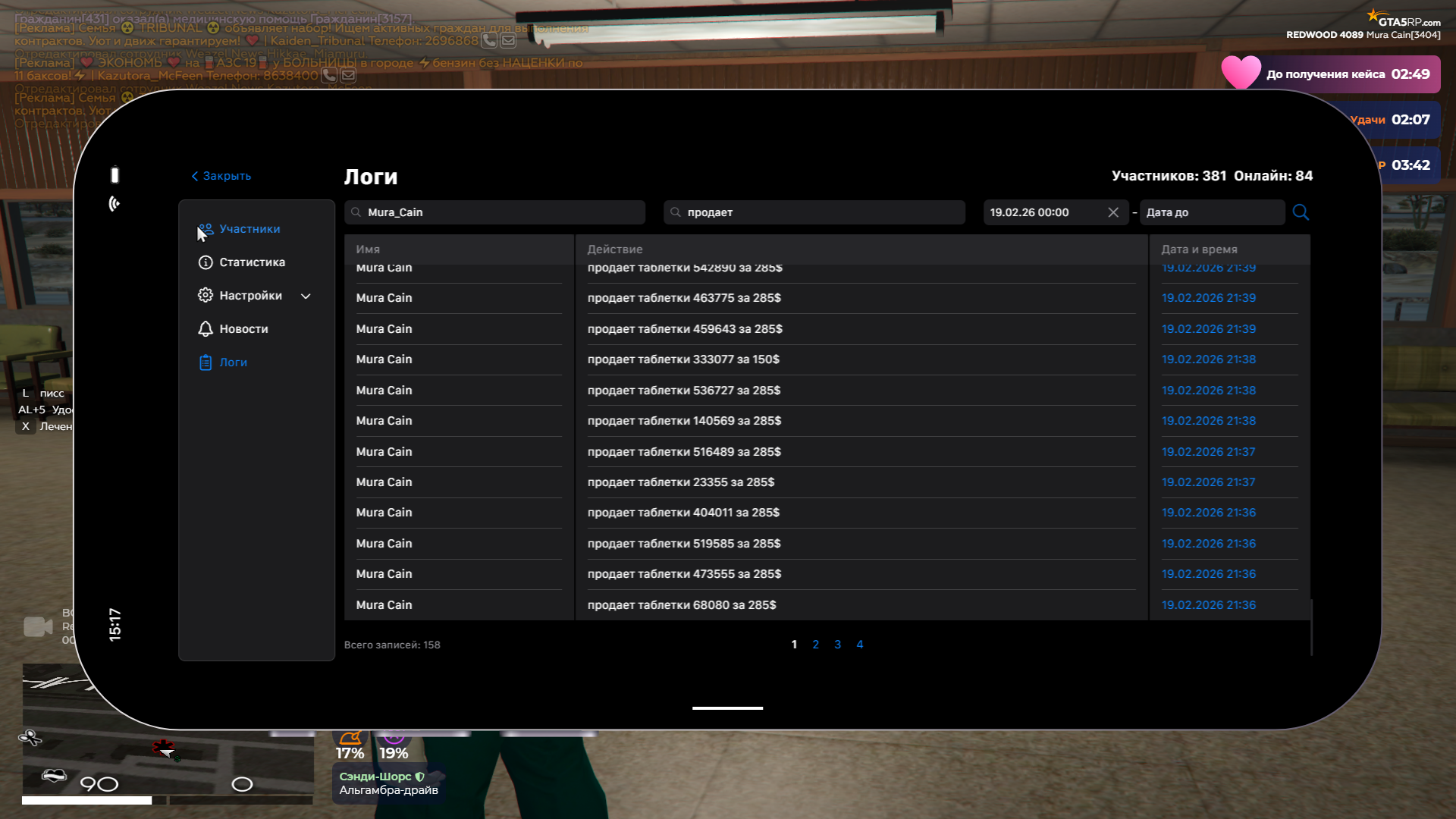
Task: Expand the Настройки chevron arrow
Action: click(306, 297)
